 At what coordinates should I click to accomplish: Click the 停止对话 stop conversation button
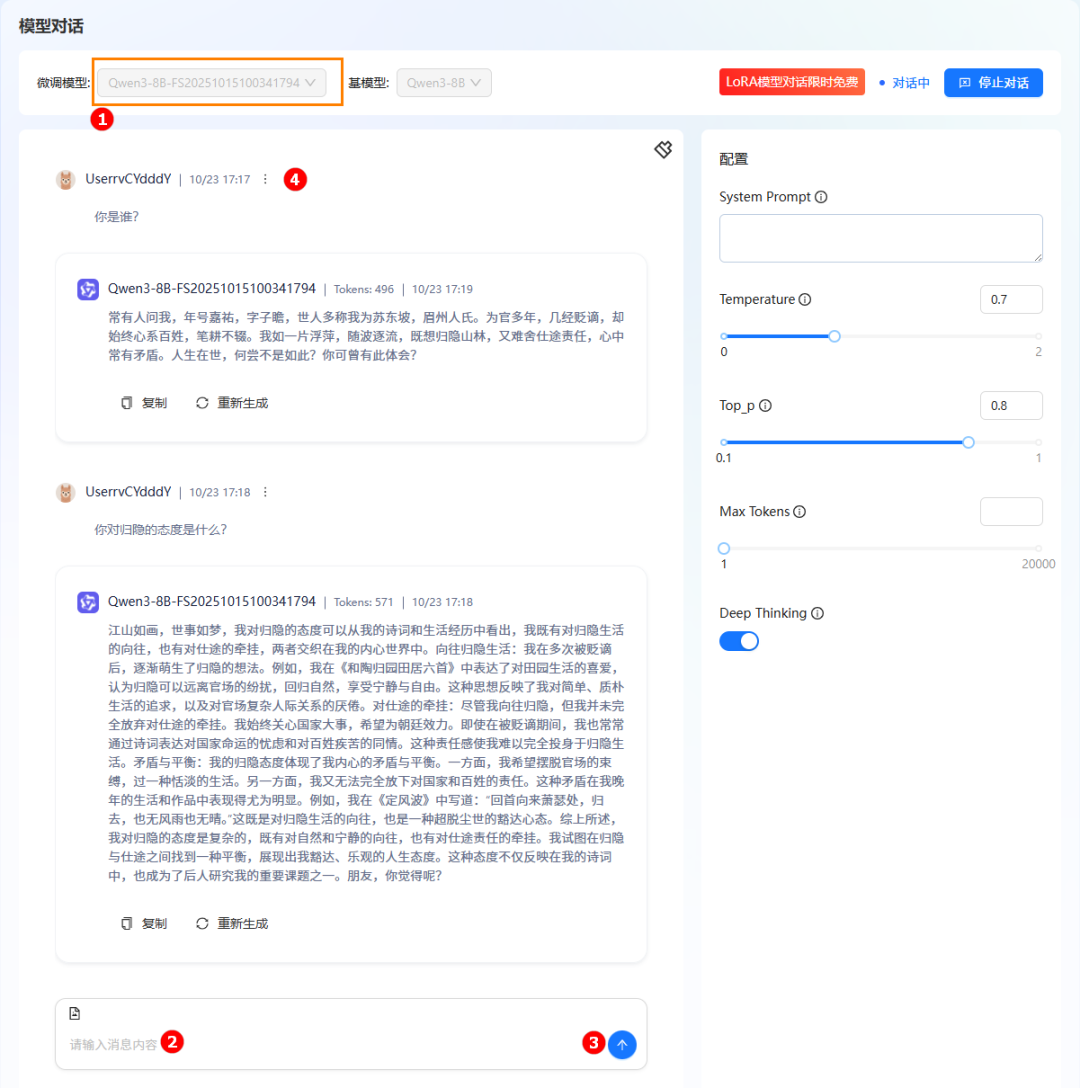[993, 82]
